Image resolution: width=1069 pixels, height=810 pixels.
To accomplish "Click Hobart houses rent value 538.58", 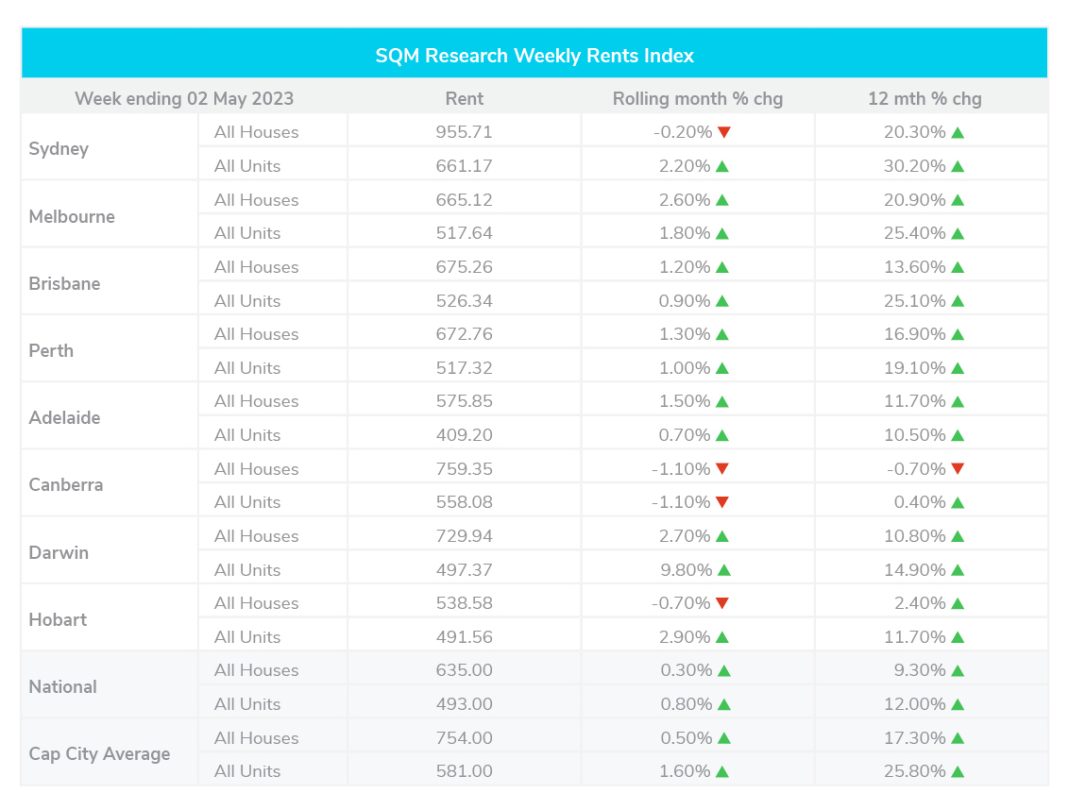I will tap(464, 603).
